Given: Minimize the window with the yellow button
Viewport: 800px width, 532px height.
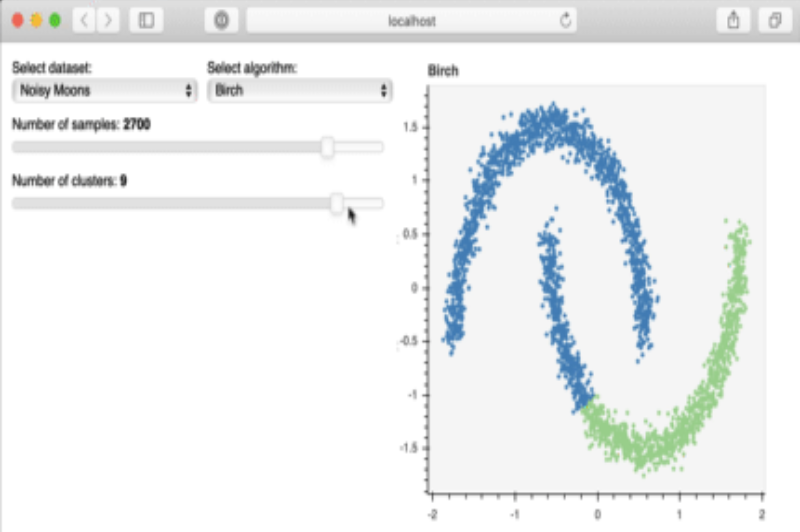Looking at the screenshot, I should click(36, 20).
